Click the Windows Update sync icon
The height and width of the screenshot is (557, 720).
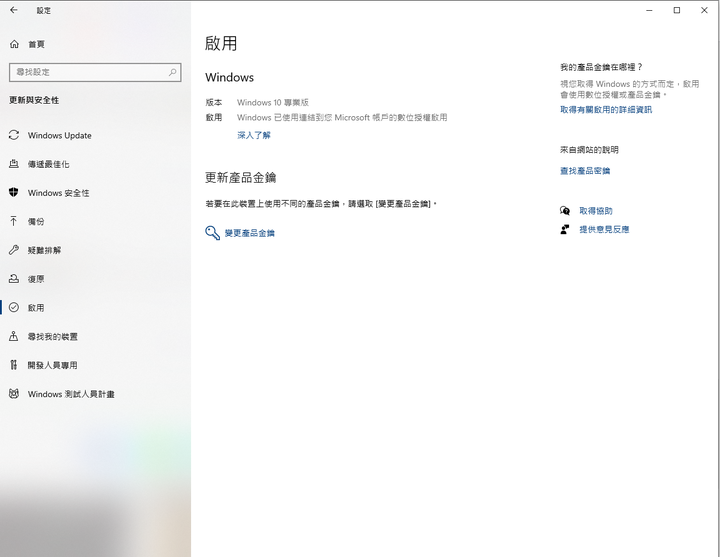click(14, 135)
